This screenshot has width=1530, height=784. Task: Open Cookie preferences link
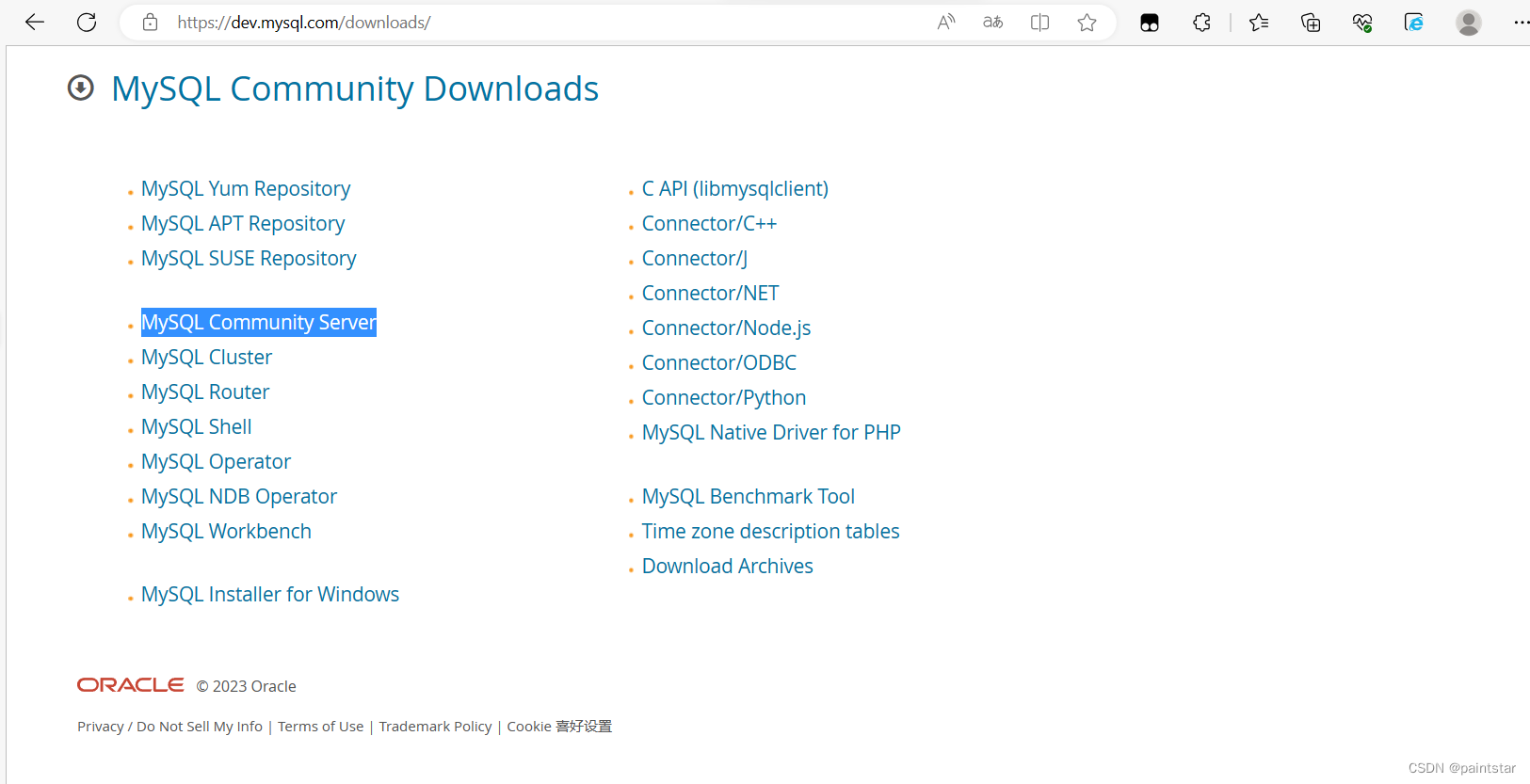559,726
